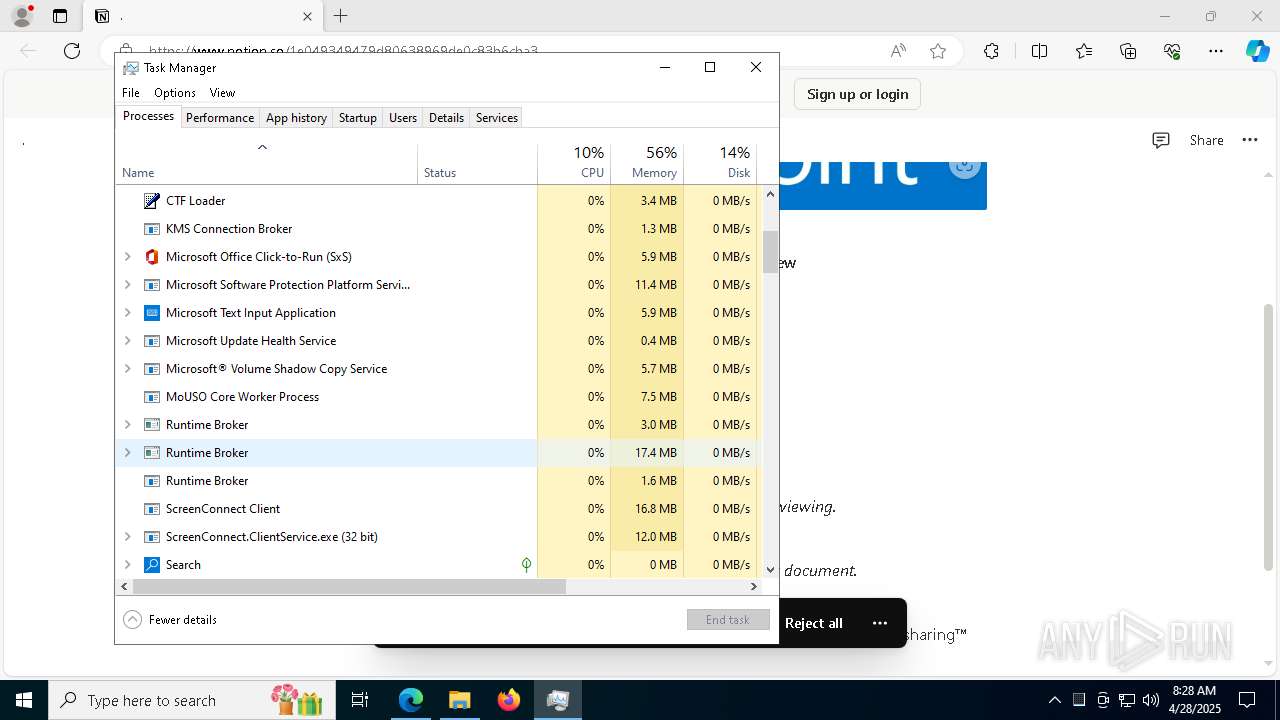The image size is (1280, 720).
Task: Expand Microsoft Text Input Application group
Action: coord(127,313)
